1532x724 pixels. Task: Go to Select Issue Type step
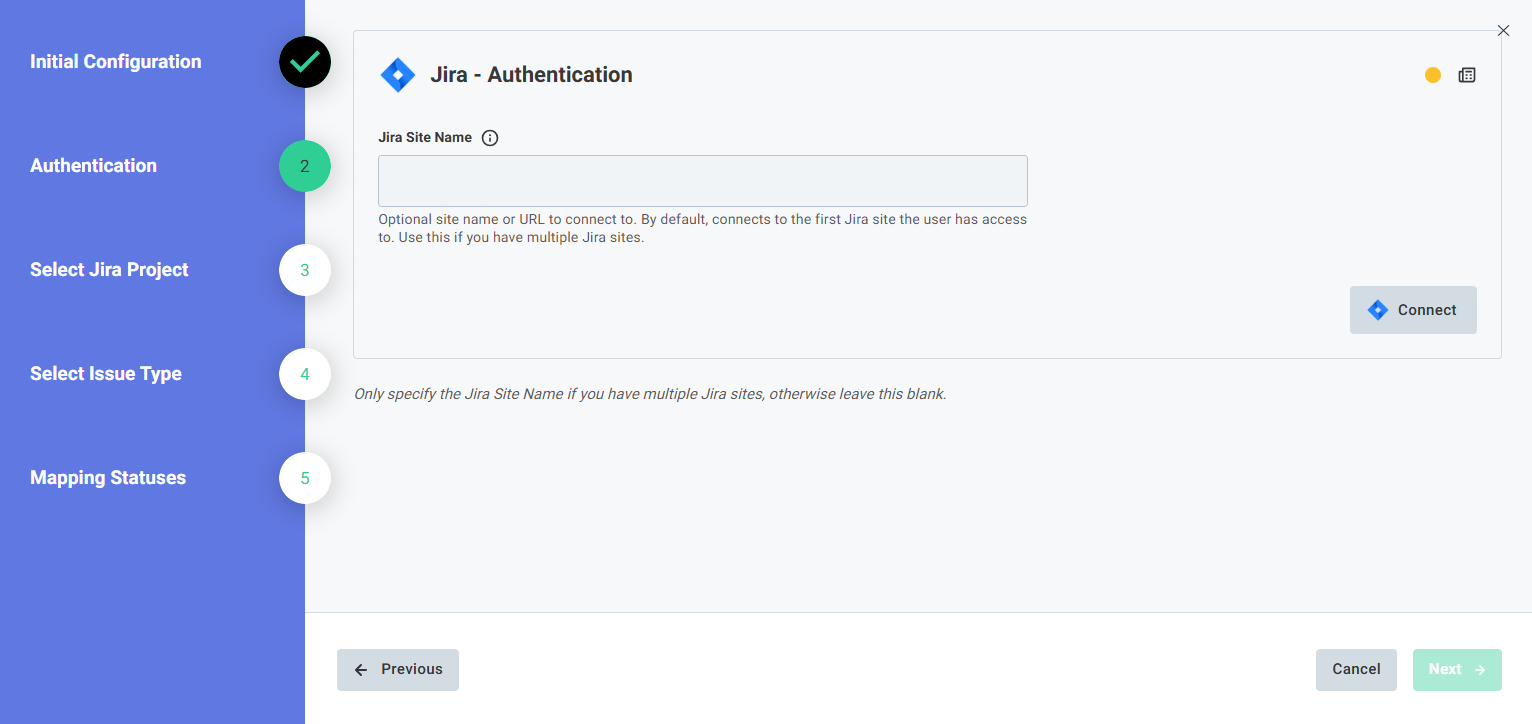pyautogui.click(x=106, y=374)
